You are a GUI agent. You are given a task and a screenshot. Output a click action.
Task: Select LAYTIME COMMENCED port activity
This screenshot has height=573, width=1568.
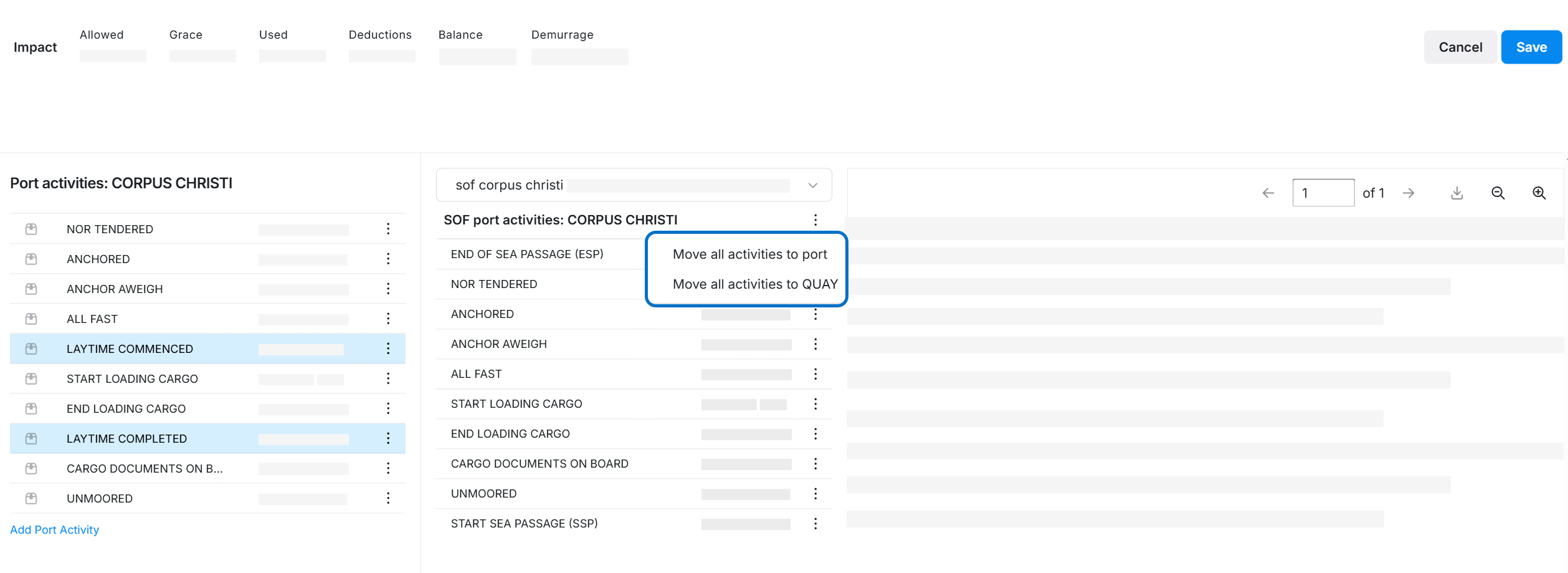point(207,349)
